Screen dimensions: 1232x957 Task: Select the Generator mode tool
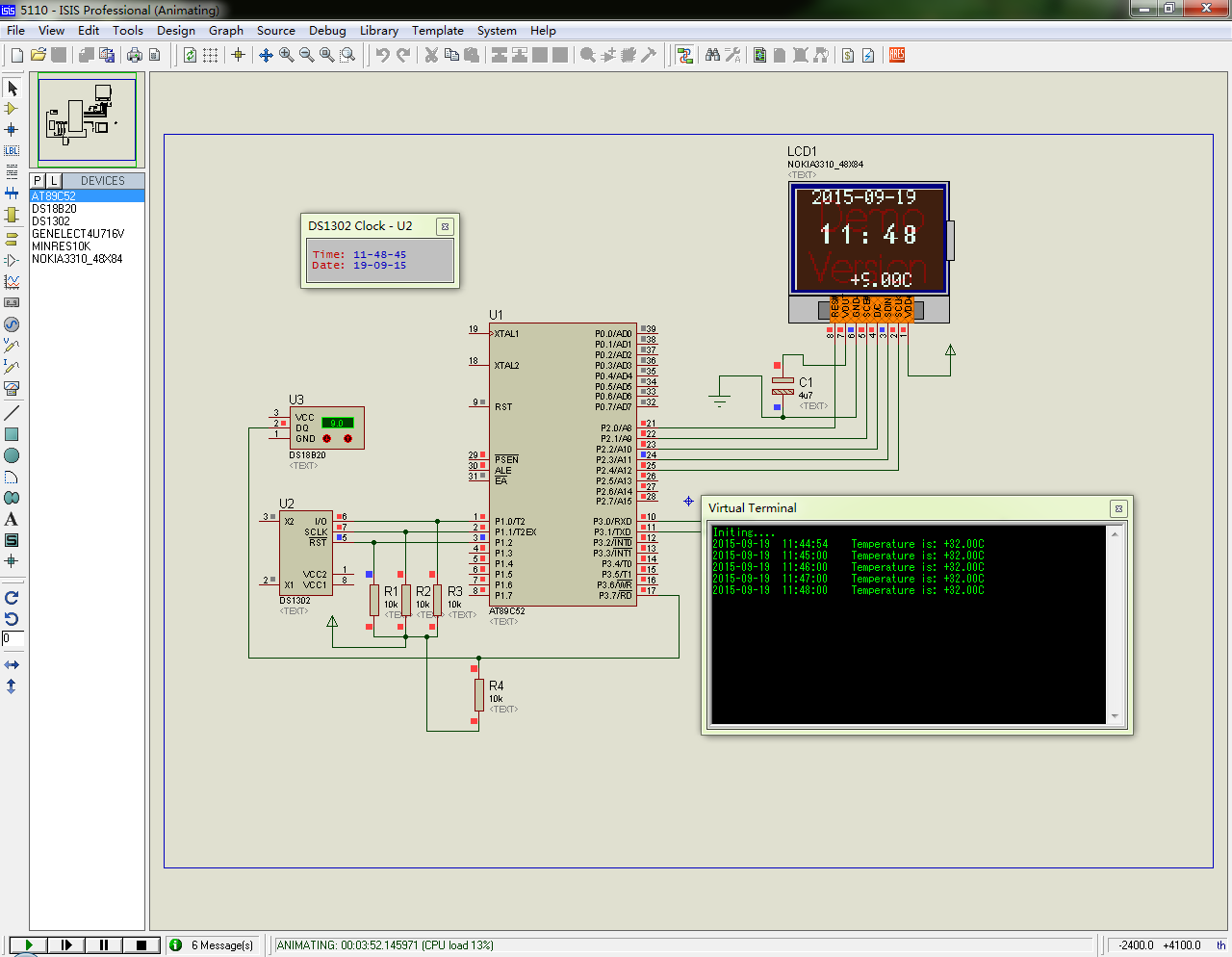[x=12, y=324]
